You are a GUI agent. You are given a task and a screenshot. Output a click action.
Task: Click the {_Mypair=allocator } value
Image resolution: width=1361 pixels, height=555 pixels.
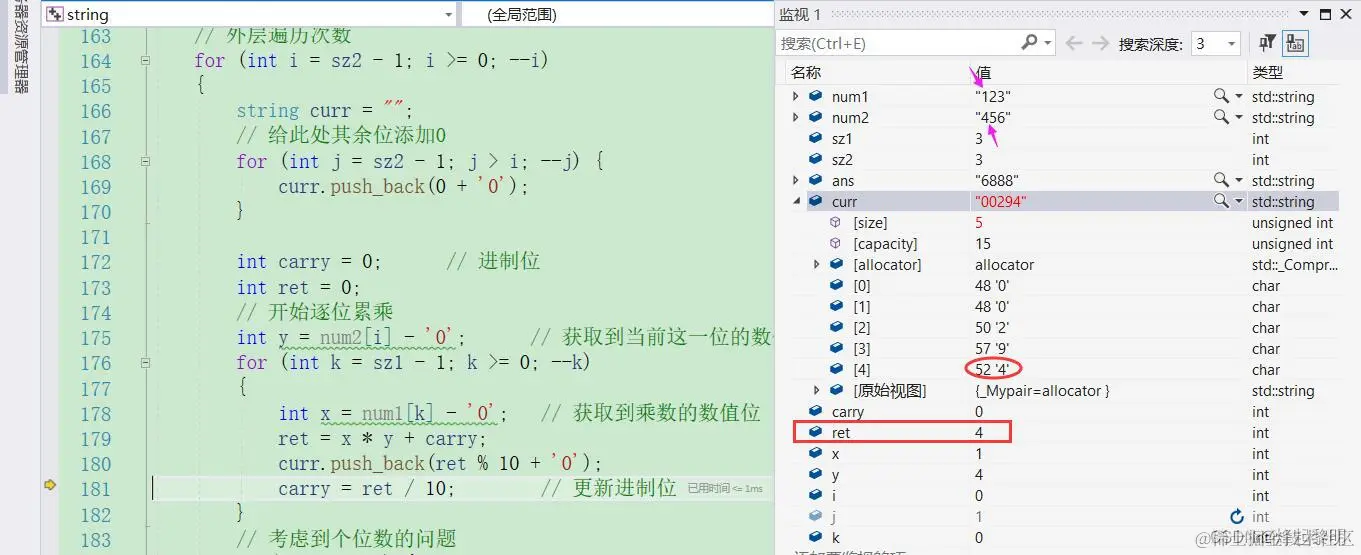click(1042, 390)
